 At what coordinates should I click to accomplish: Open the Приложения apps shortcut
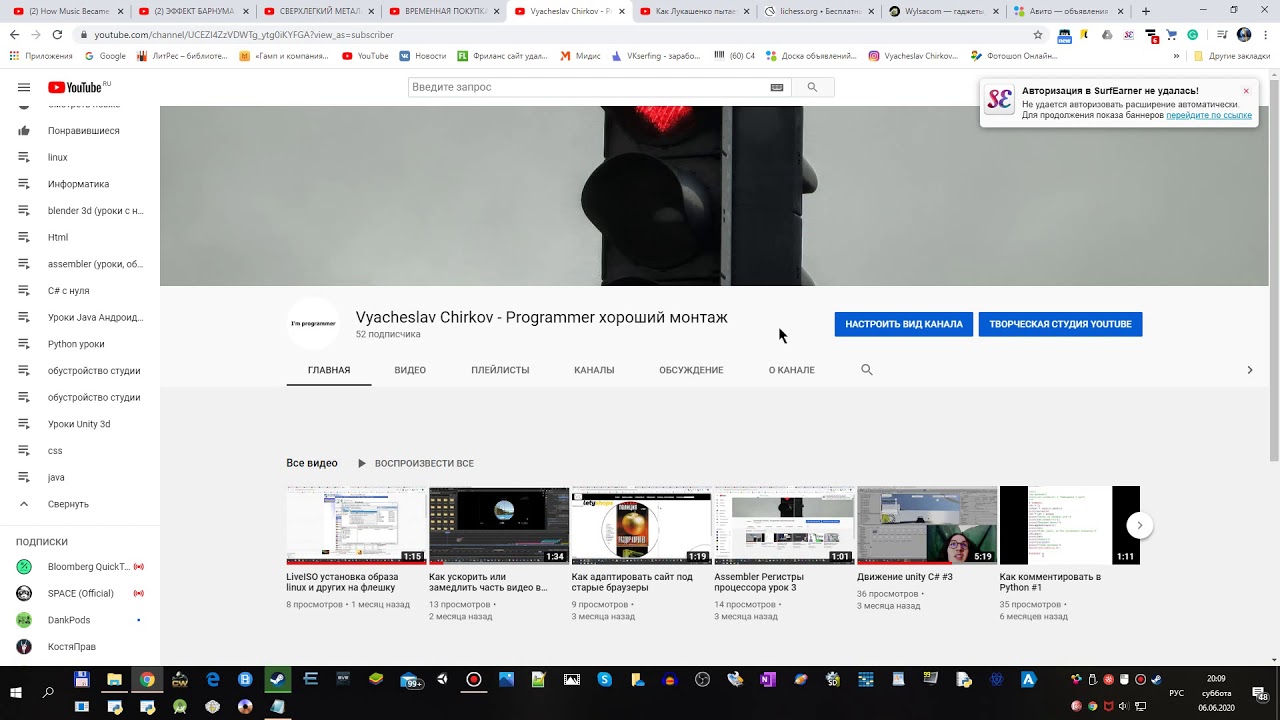41,56
